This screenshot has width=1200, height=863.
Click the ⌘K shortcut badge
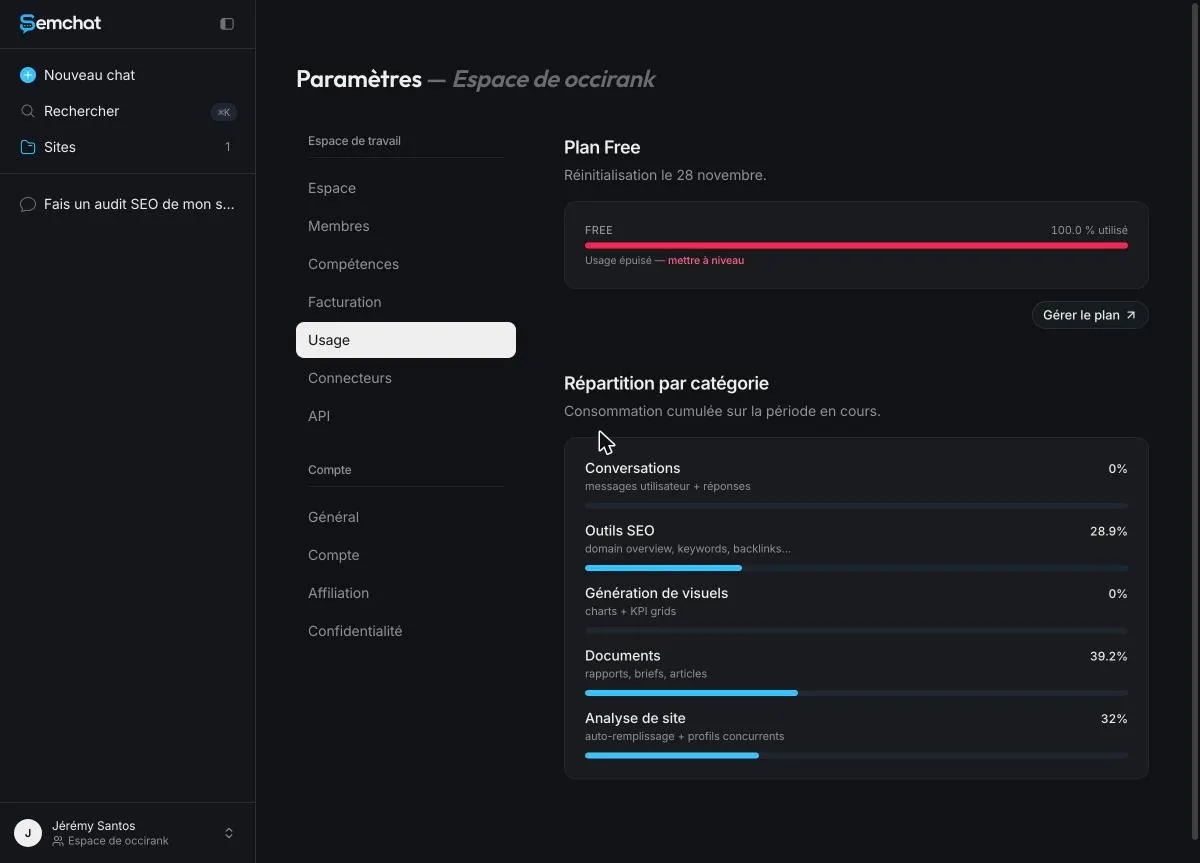pyautogui.click(x=224, y=112)
